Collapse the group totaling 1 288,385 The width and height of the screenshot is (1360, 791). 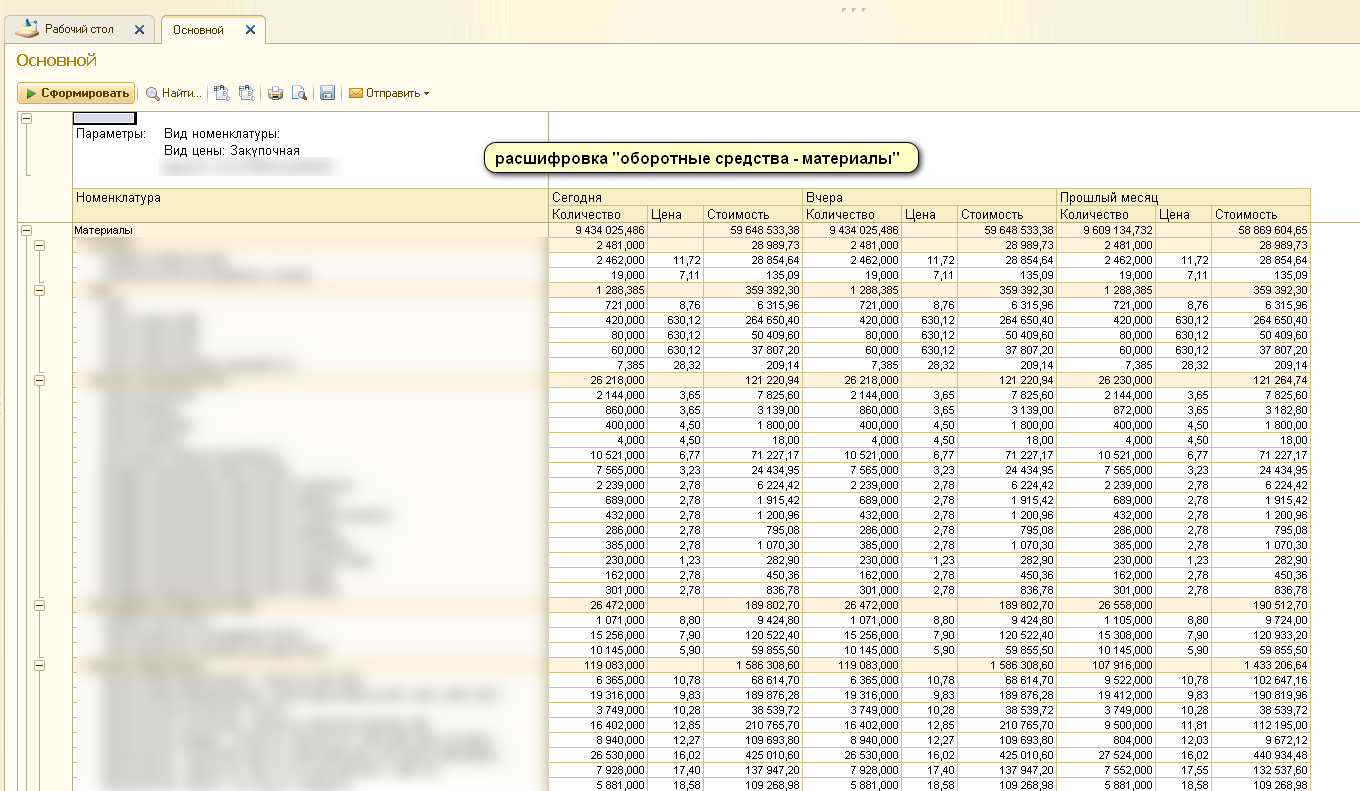point(40,290)
